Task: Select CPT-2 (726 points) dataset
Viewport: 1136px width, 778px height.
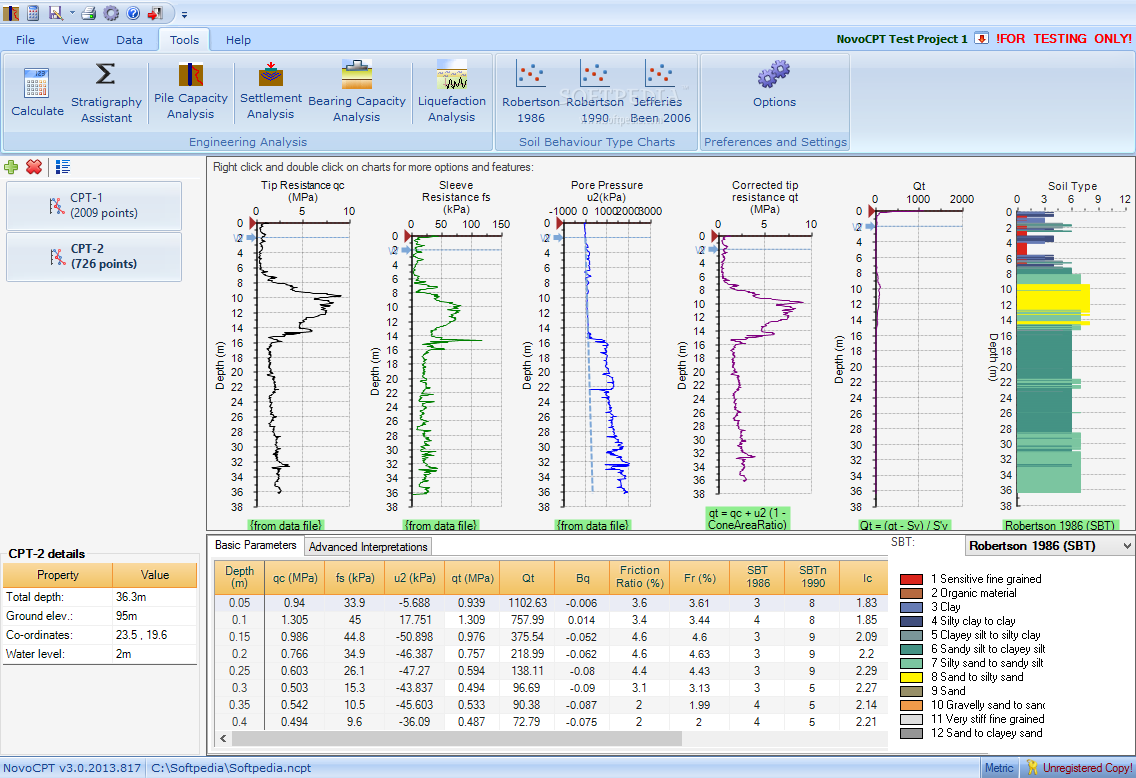Action: coord(93,256)
